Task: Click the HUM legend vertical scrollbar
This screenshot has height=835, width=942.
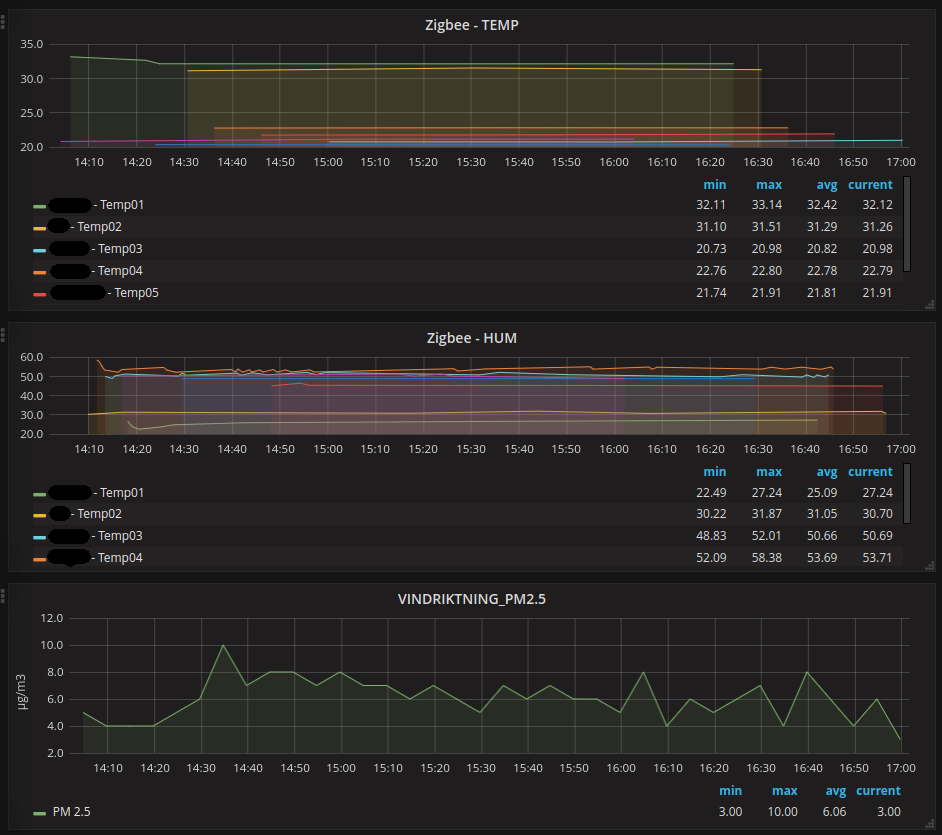Action: coord(907,492)
